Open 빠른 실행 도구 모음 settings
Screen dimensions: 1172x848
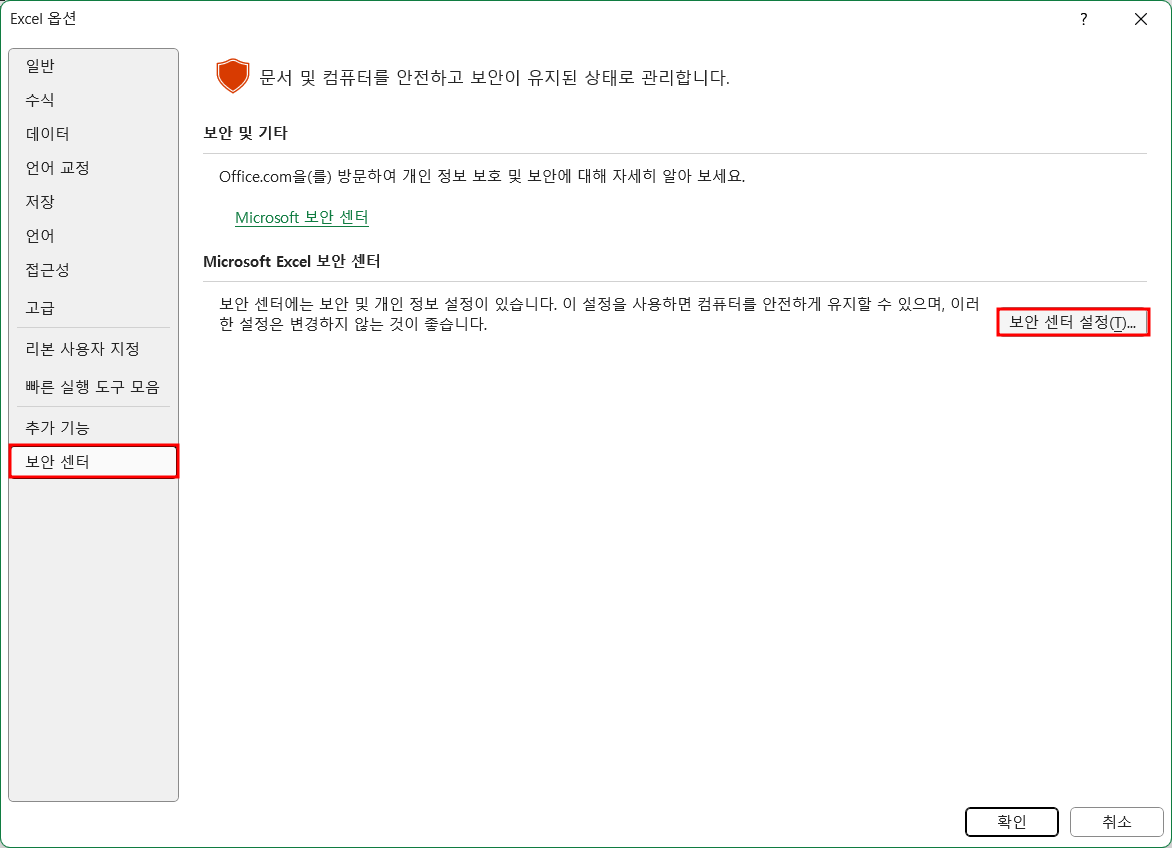click(93, 386)
